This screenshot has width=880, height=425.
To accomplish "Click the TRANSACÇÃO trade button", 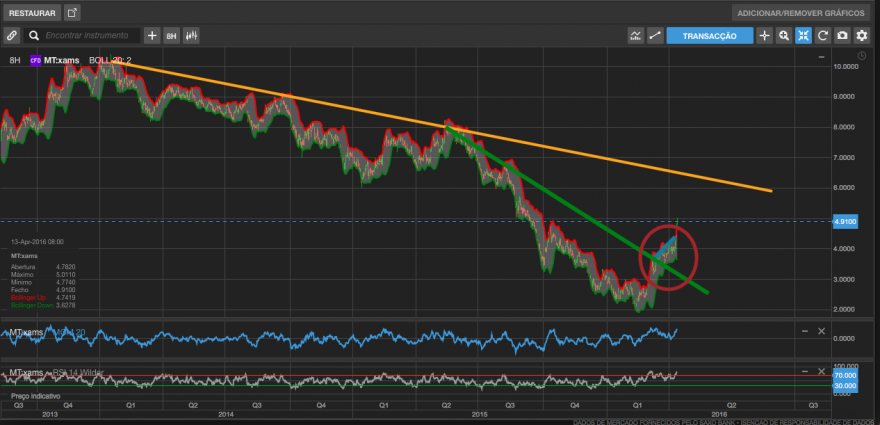I will tap(709, 35).
